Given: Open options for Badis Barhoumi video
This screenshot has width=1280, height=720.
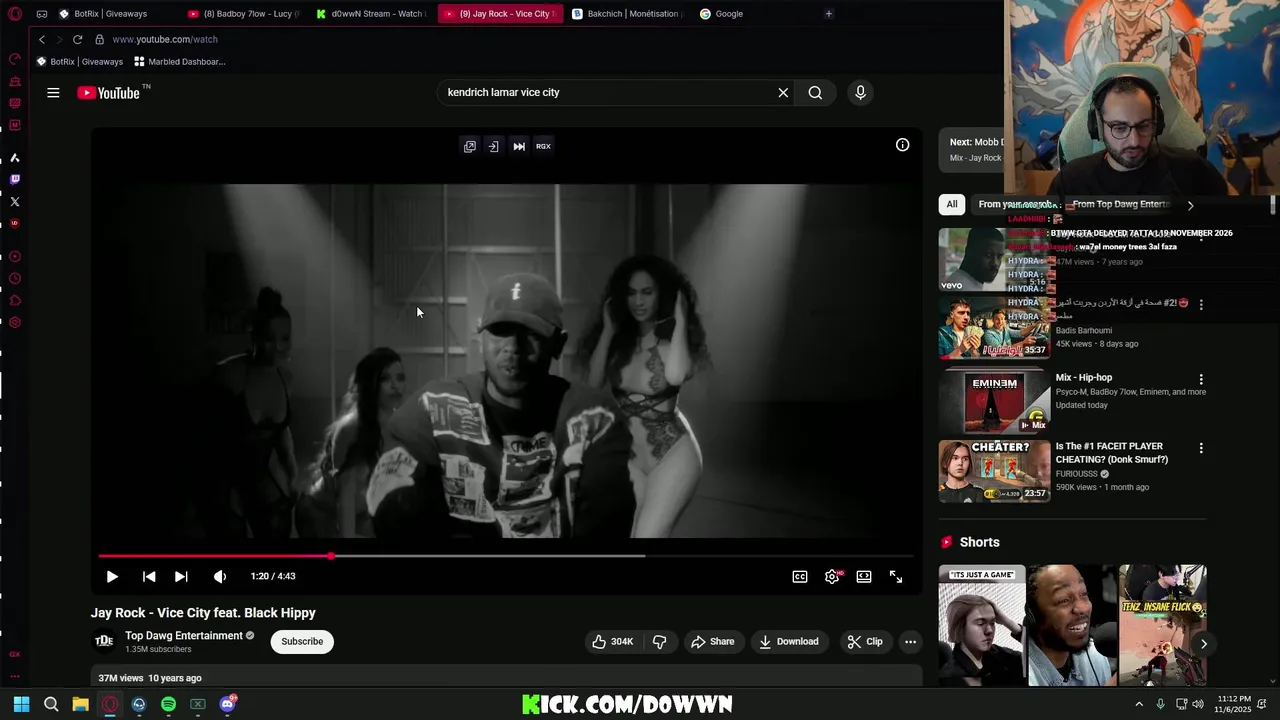Looking at the screenshot, I should 1201,304.
